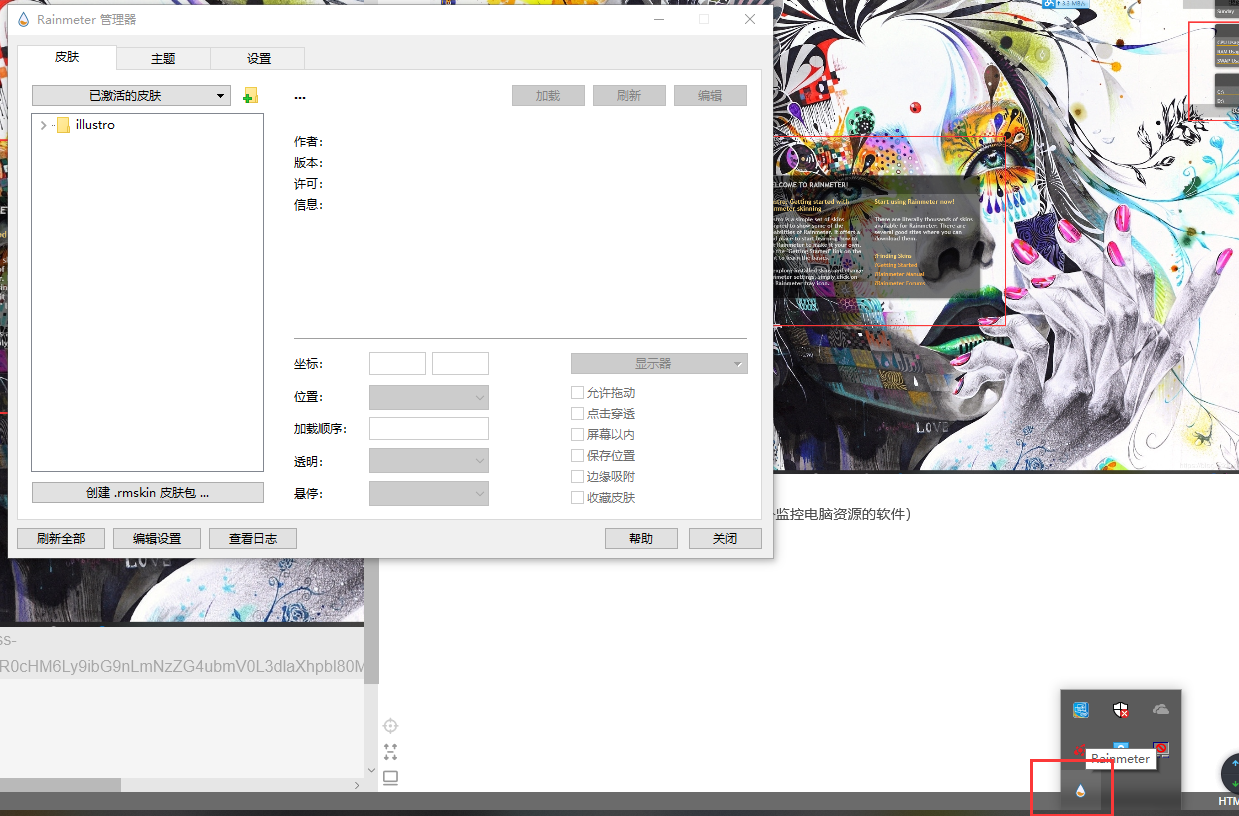The image size is (1239, 816).
Task: Click the laptop preview icon in editor sidebar
Action: point(391,777)
